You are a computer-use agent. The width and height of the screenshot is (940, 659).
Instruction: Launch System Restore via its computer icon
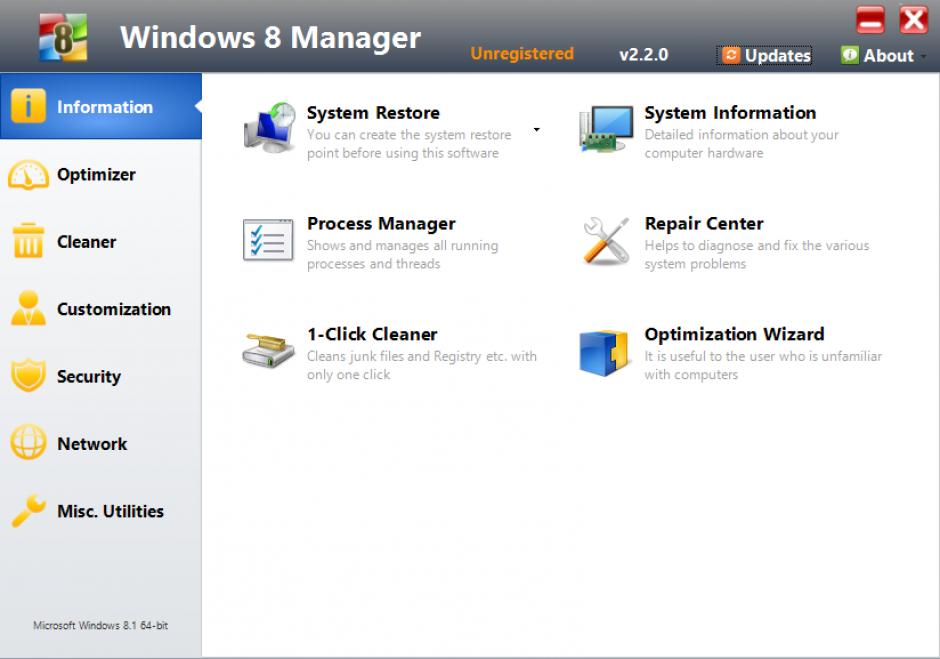[270, 127]
